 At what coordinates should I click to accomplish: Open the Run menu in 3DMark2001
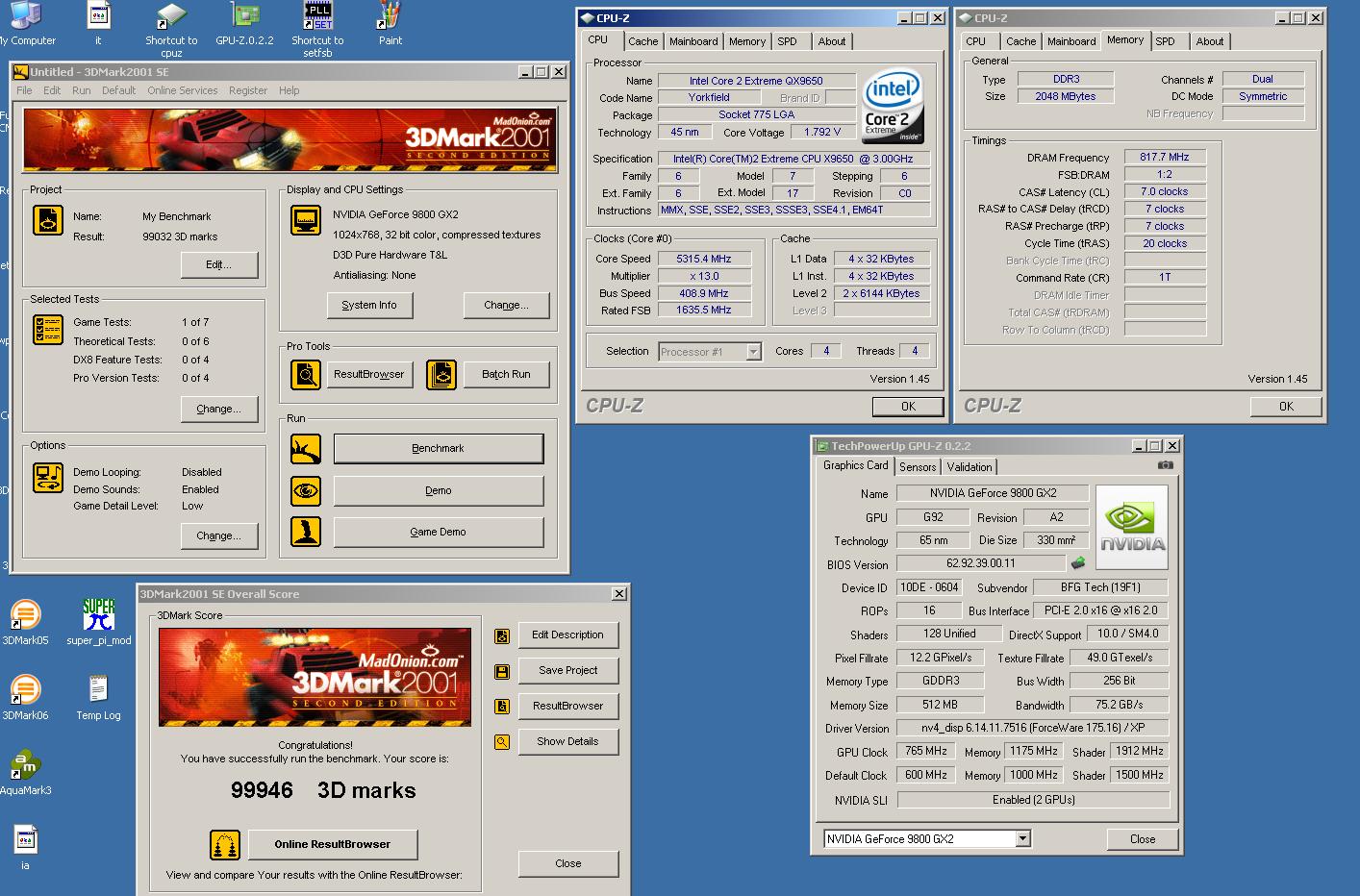coord(82,90)
